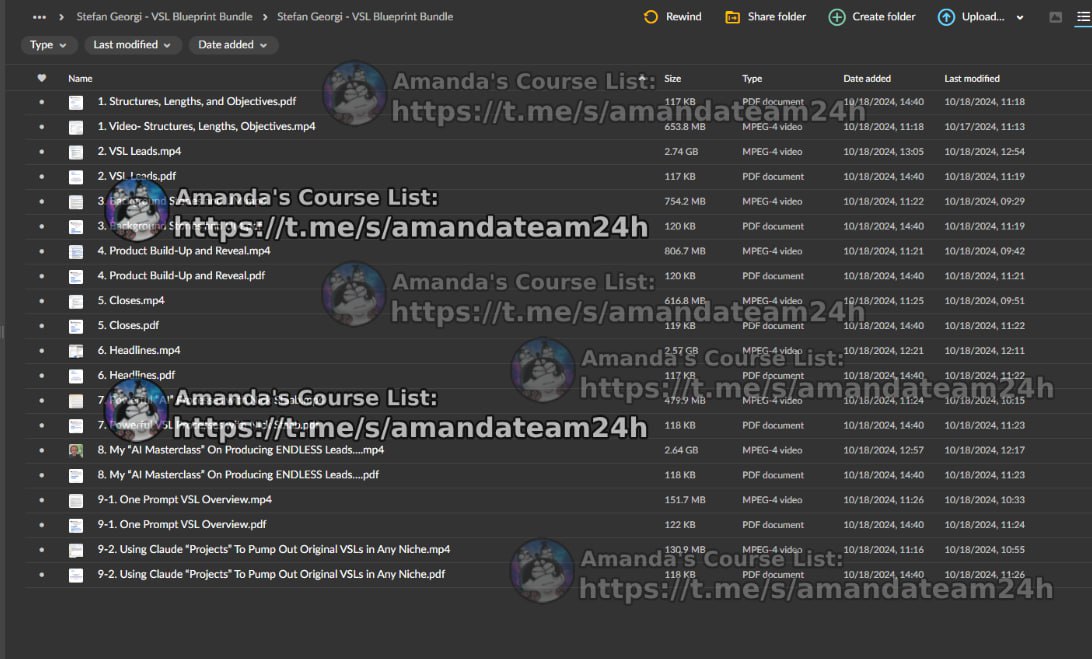
Task: Click last modified '10/18/2024, 10:55'
Action: point(984,550)
